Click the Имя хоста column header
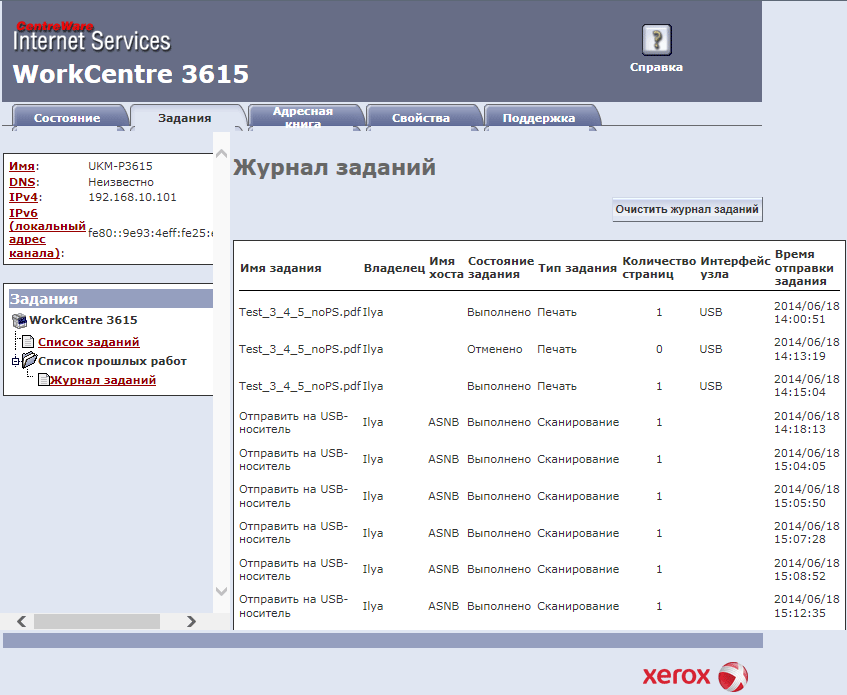Screen dimensions: 847x695 (446, 267)
